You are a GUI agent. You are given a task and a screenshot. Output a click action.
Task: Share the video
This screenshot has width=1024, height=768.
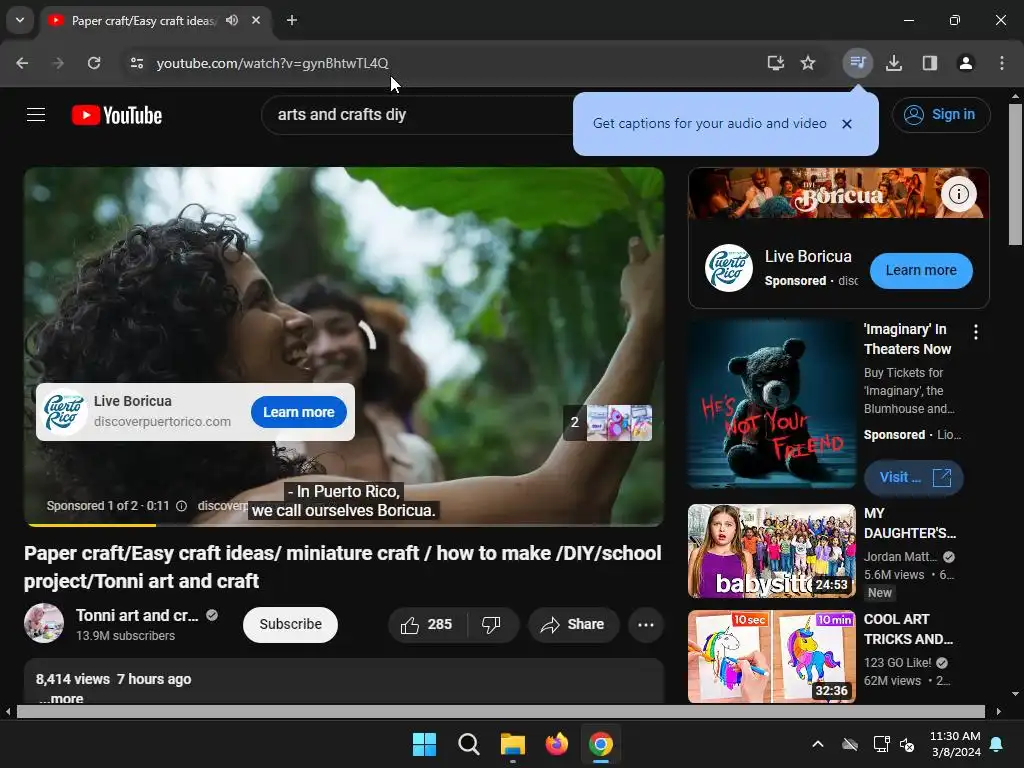pos(573,625)
